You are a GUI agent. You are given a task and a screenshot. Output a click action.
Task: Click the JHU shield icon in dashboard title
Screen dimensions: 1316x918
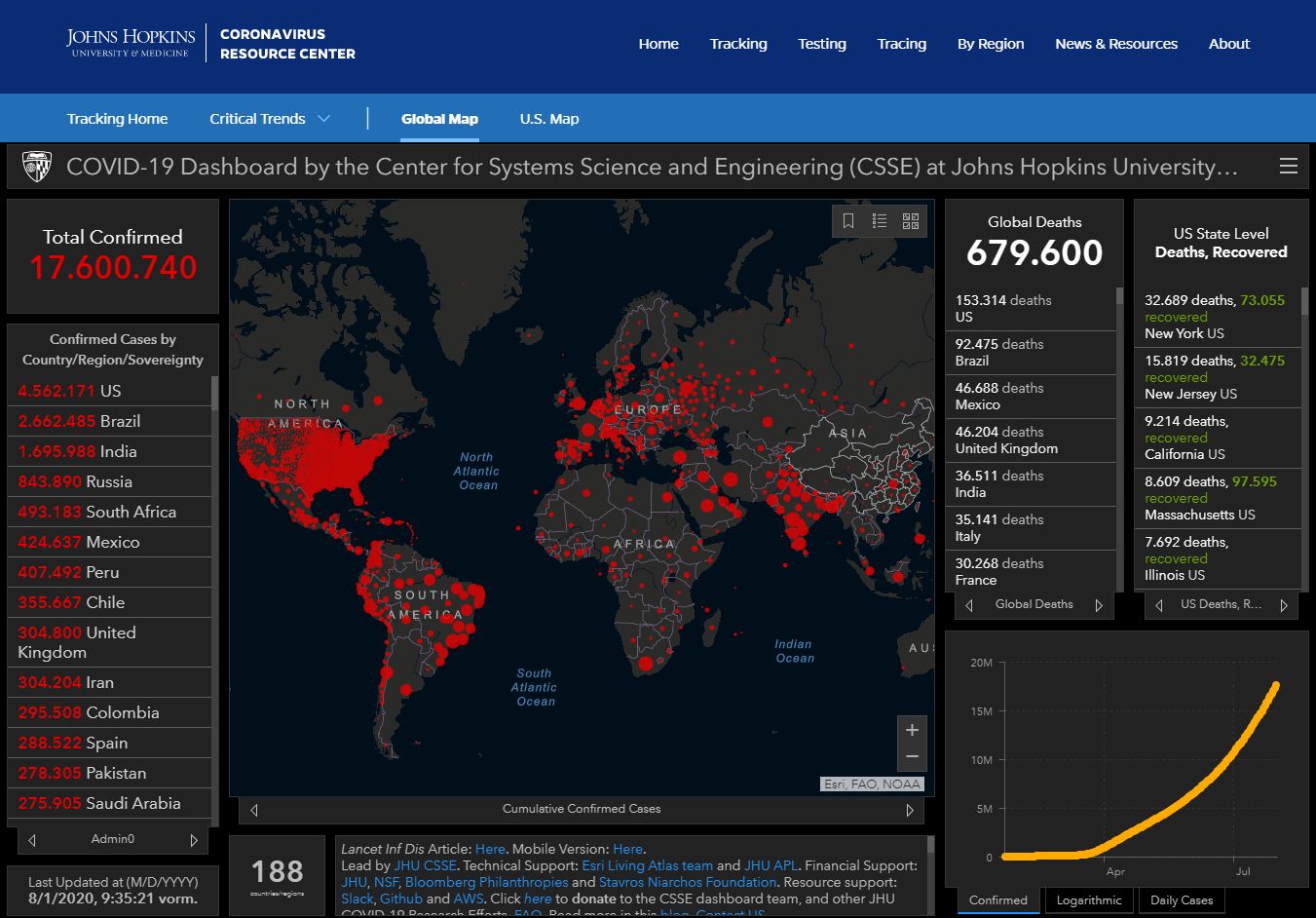point(37,167)
